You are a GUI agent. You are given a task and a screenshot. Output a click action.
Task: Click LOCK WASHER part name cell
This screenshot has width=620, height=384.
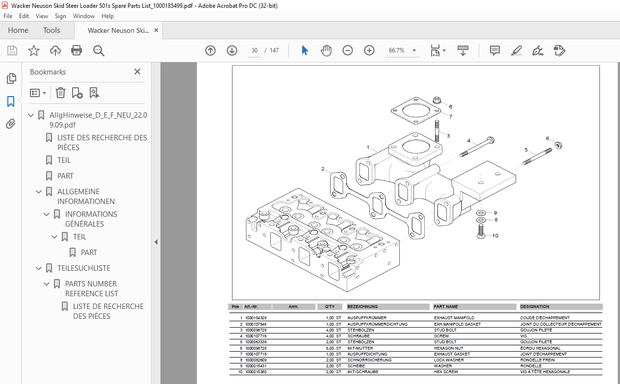(x=449, y=360)
